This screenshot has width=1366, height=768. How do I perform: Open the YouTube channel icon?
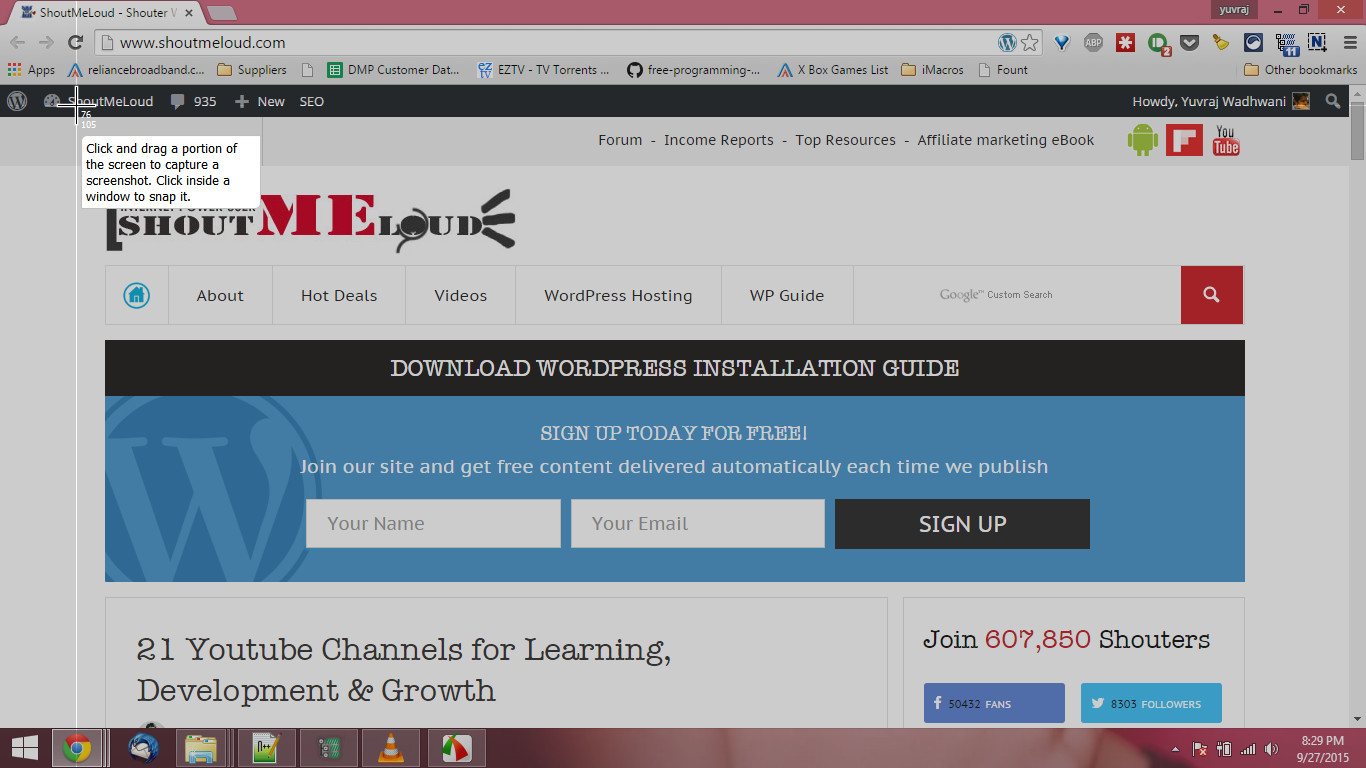pyautogui.click(x=1226, y=140)
